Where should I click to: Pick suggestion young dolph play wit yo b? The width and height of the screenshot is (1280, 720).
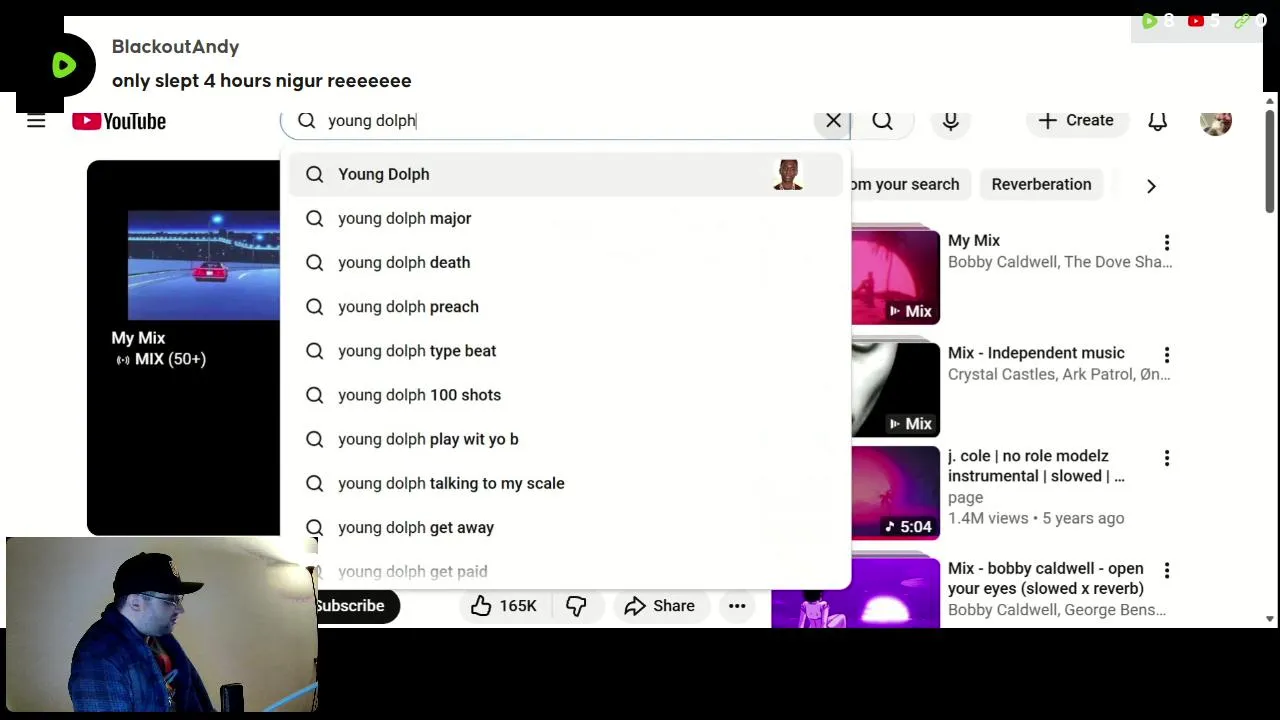tap(566, 439)
